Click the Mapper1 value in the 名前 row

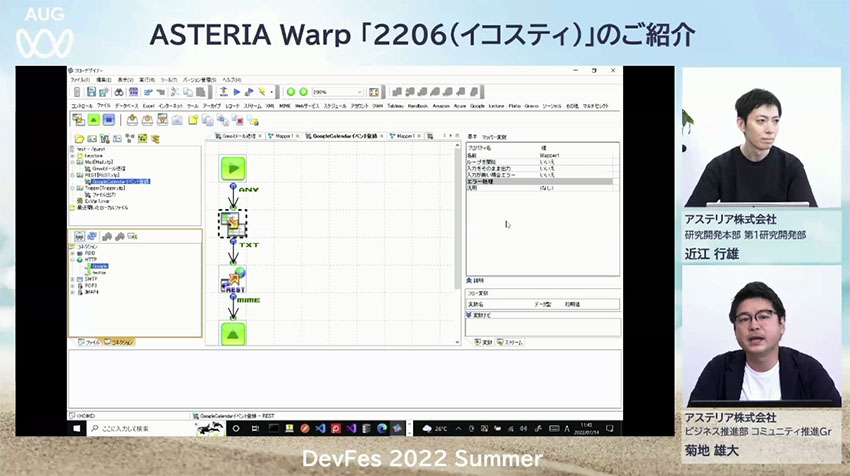pos(549,156)
